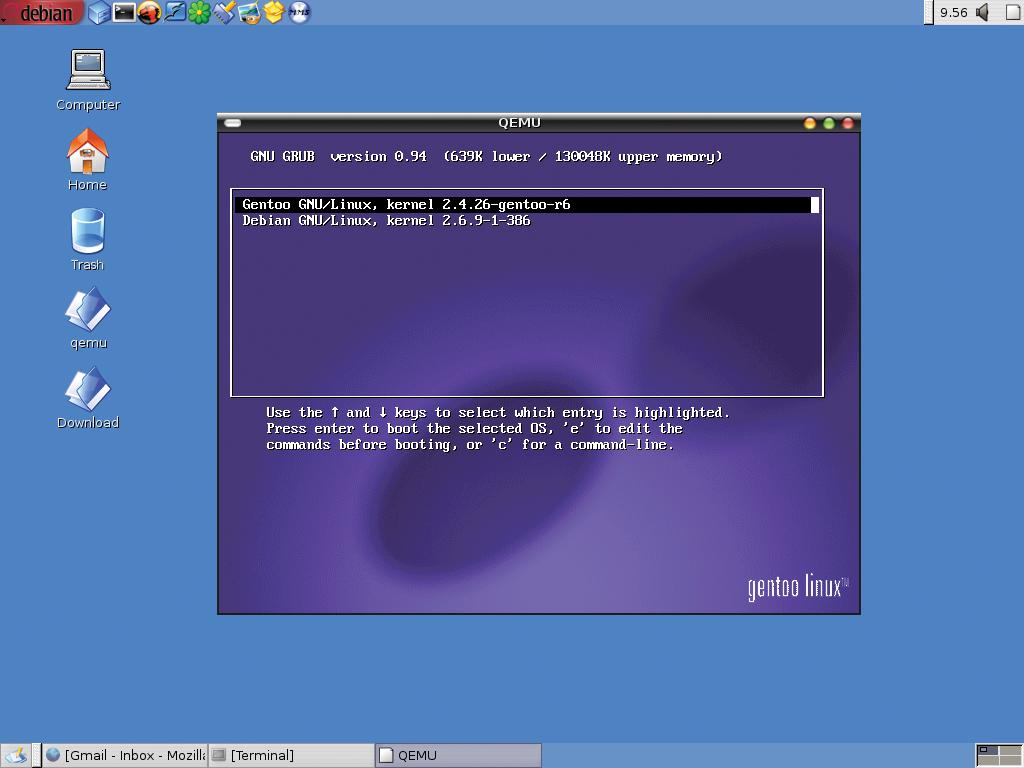The height and width of the screenshot is (768, 1024).
Task: Click the yellow open-box package icon
Action: click(x=274, y=12)
